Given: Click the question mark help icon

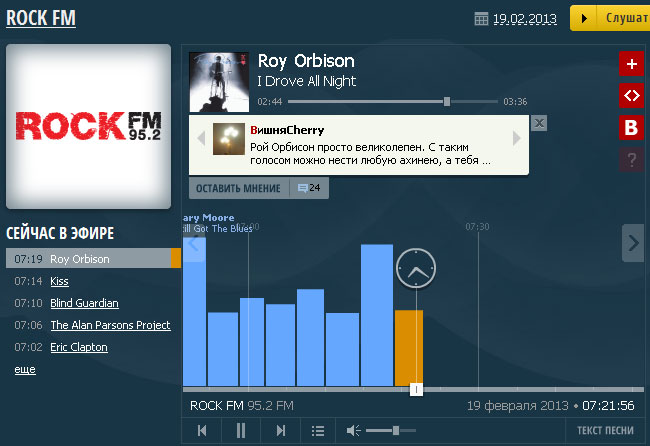Looking at the screenshot, I should tap(631, 158).
